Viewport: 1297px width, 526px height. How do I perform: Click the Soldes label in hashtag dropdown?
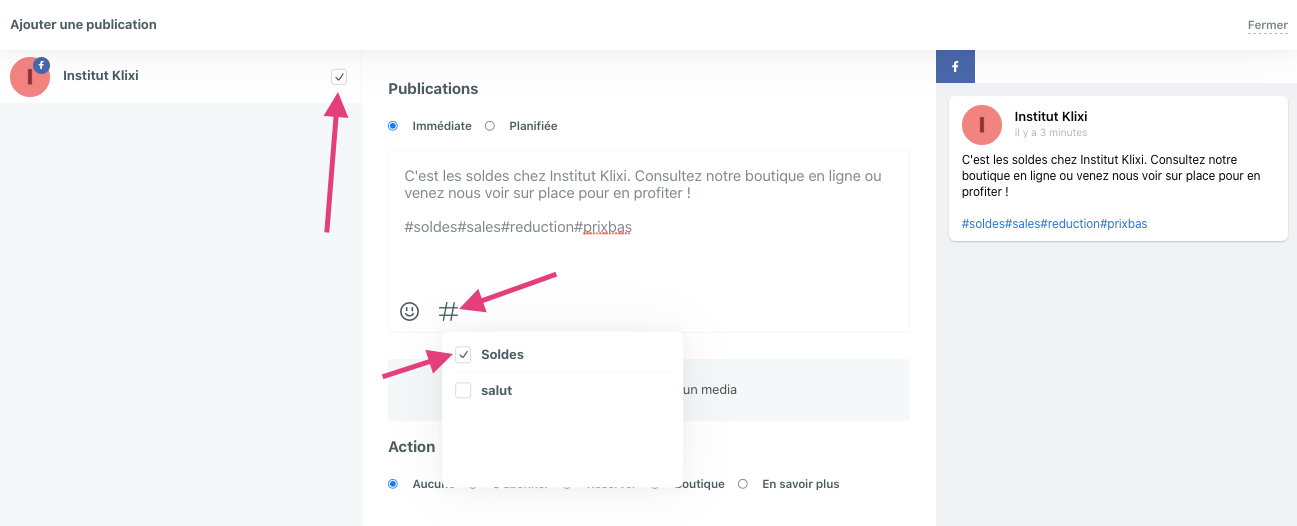click(x=502, y=354)
